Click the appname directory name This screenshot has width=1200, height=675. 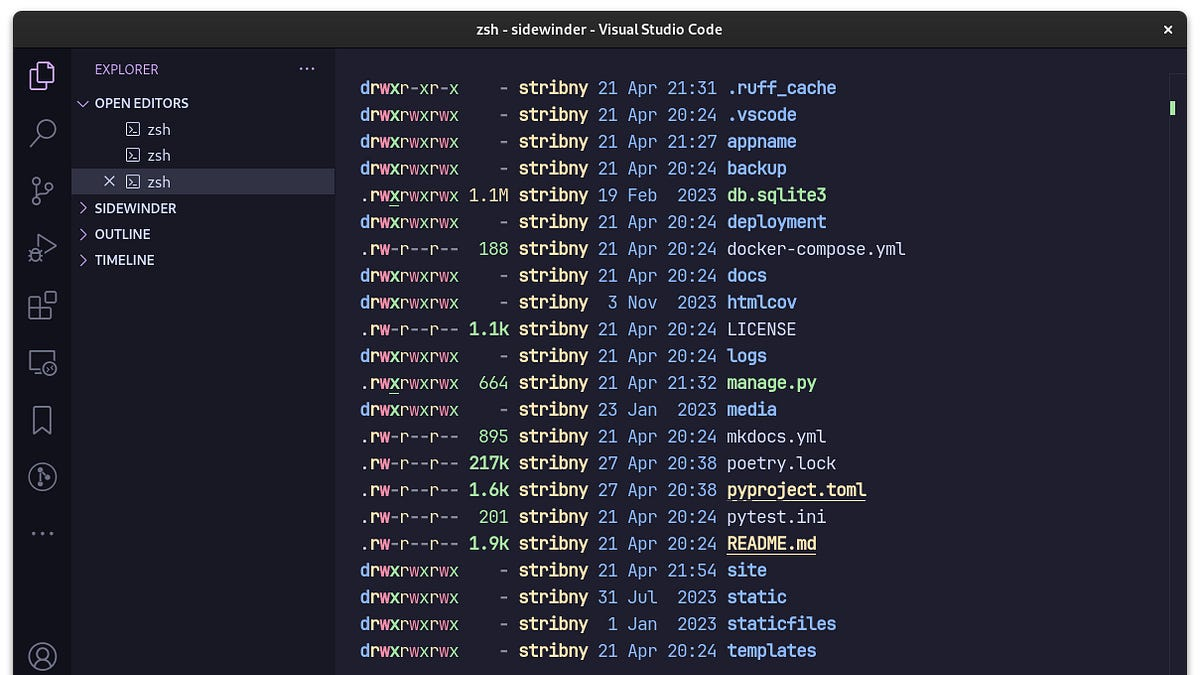point(761,142)
